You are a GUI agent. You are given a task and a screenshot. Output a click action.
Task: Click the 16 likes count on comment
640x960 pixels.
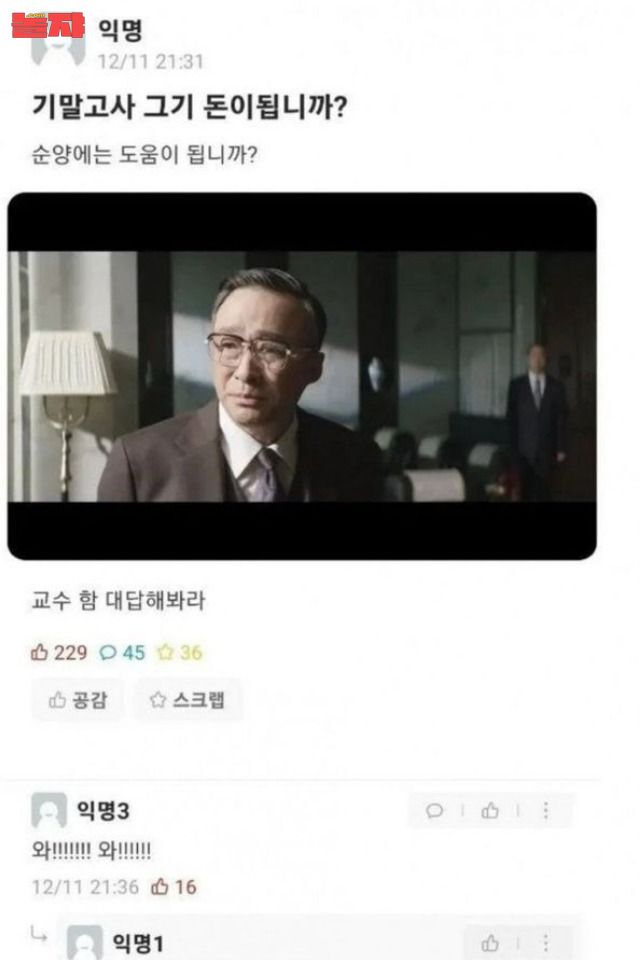pyautogui.click(x=175, y=887)
